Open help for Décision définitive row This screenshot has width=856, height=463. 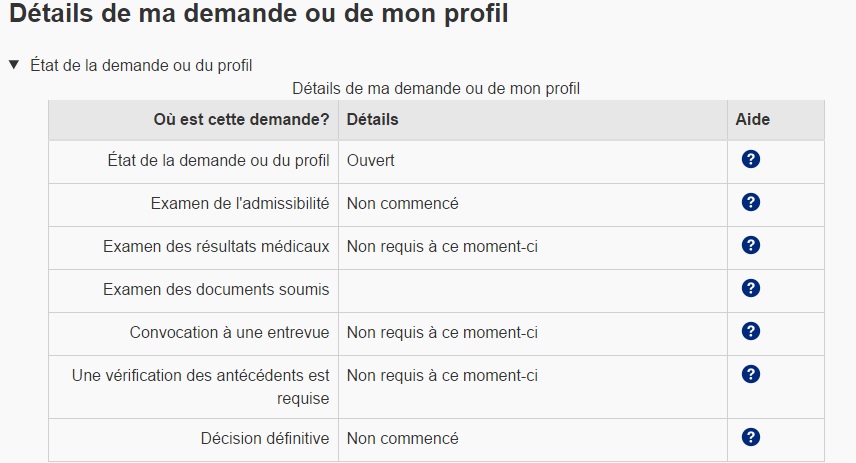(x=751, y=437)
